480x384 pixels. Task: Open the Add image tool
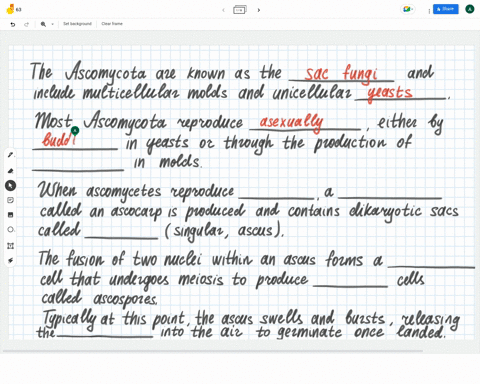coord(10,215)
